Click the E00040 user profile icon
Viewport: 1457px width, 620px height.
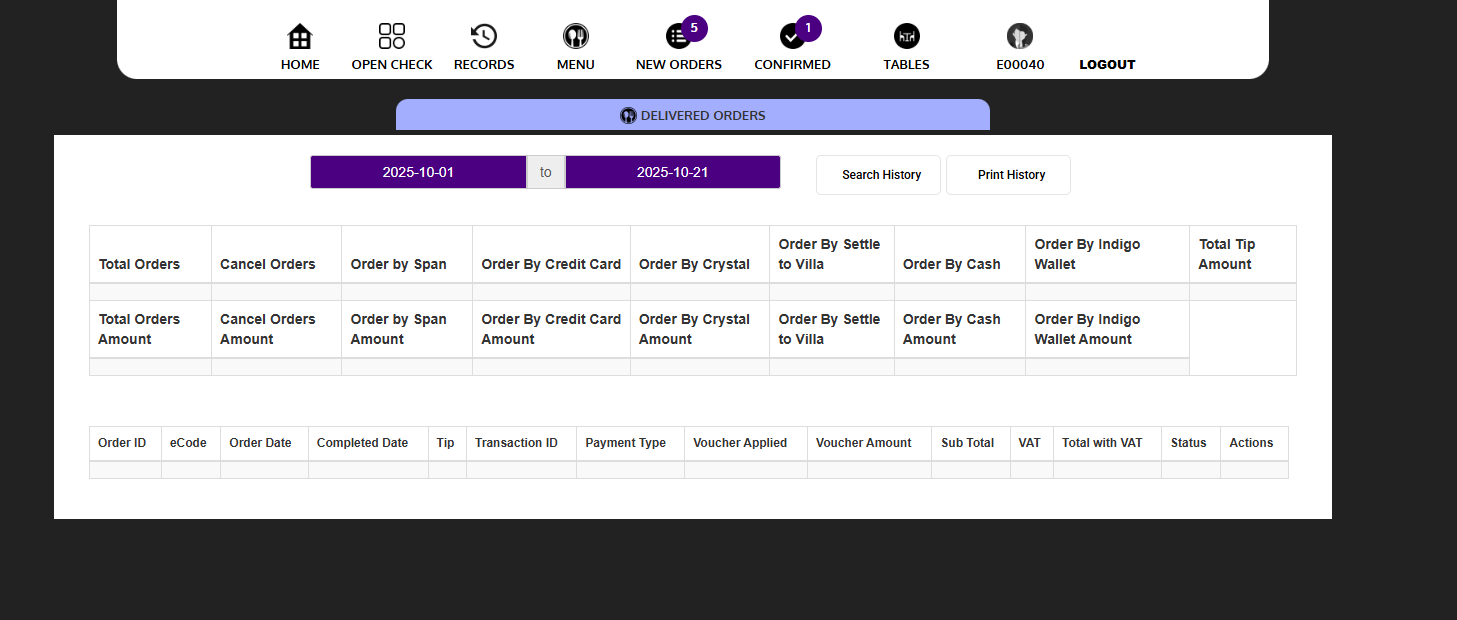pyautogui.click(x=1020, y=37)
